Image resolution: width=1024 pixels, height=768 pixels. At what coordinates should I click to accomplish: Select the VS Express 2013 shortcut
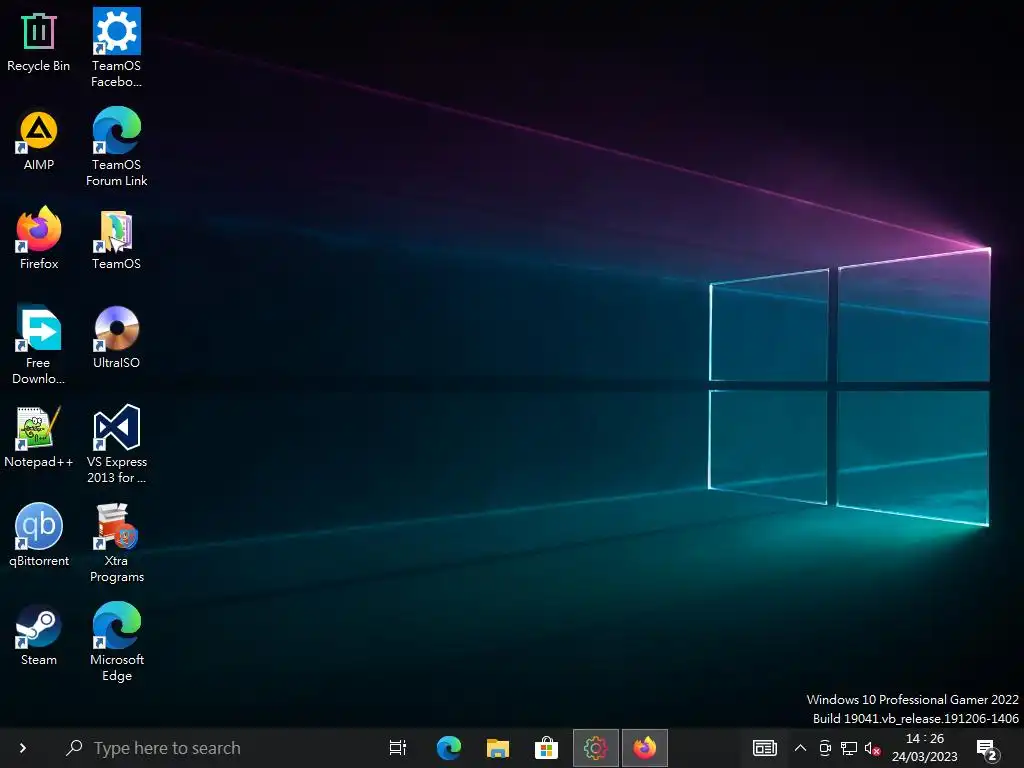coord(116,444)
